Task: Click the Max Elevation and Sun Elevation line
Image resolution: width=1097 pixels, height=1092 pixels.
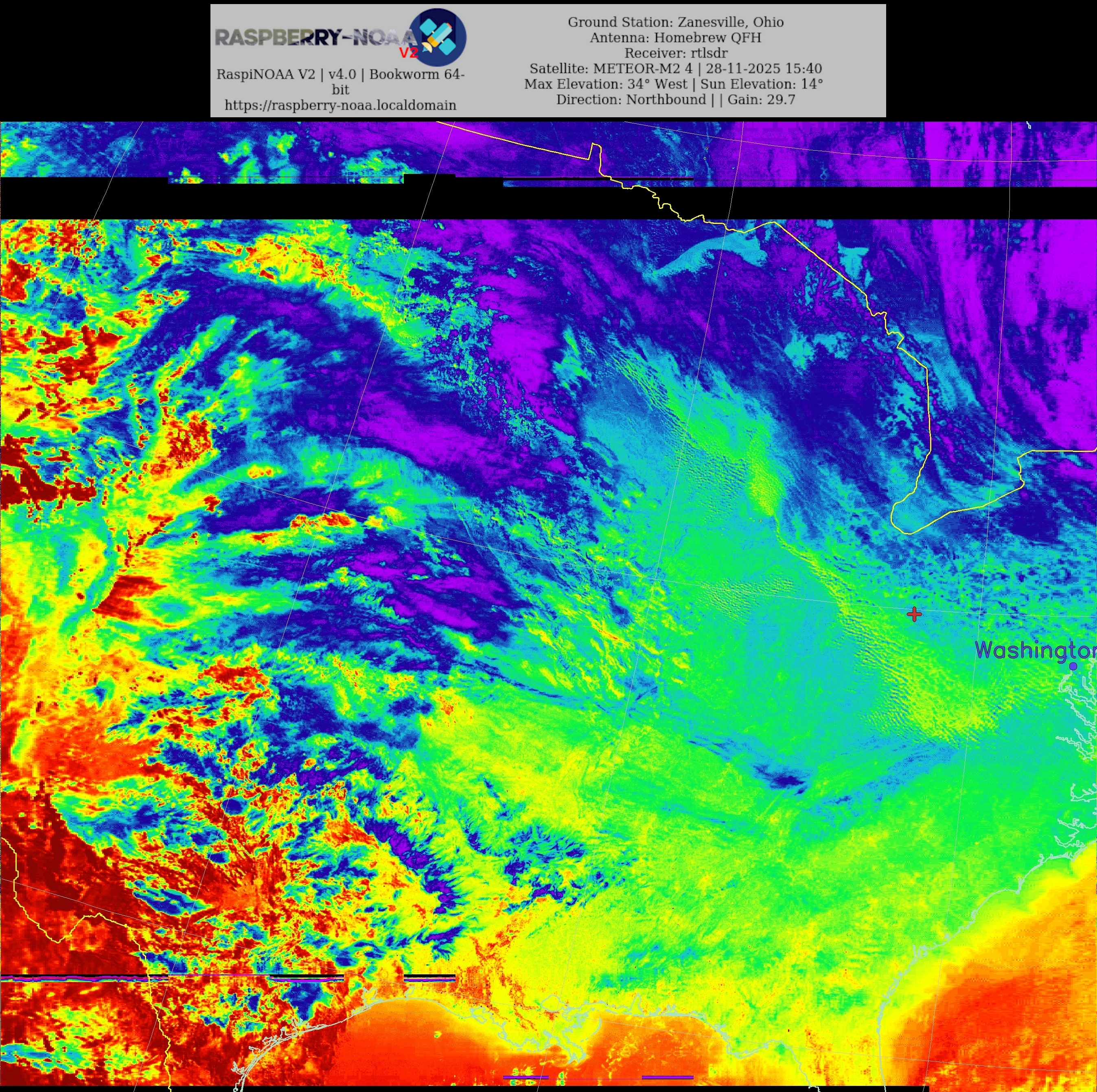Action: click(x=673, y=83)
